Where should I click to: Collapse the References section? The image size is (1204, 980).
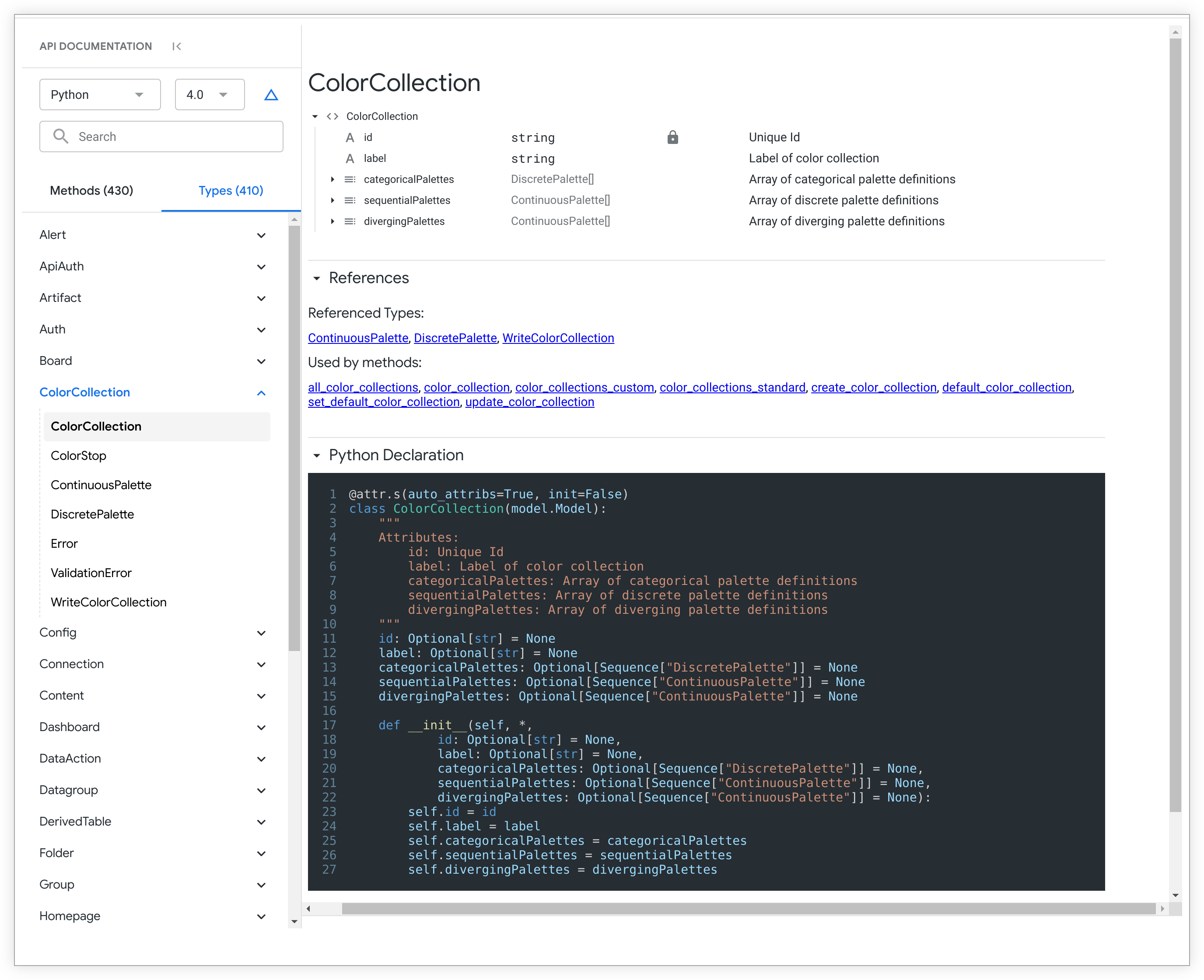[317, 278]
